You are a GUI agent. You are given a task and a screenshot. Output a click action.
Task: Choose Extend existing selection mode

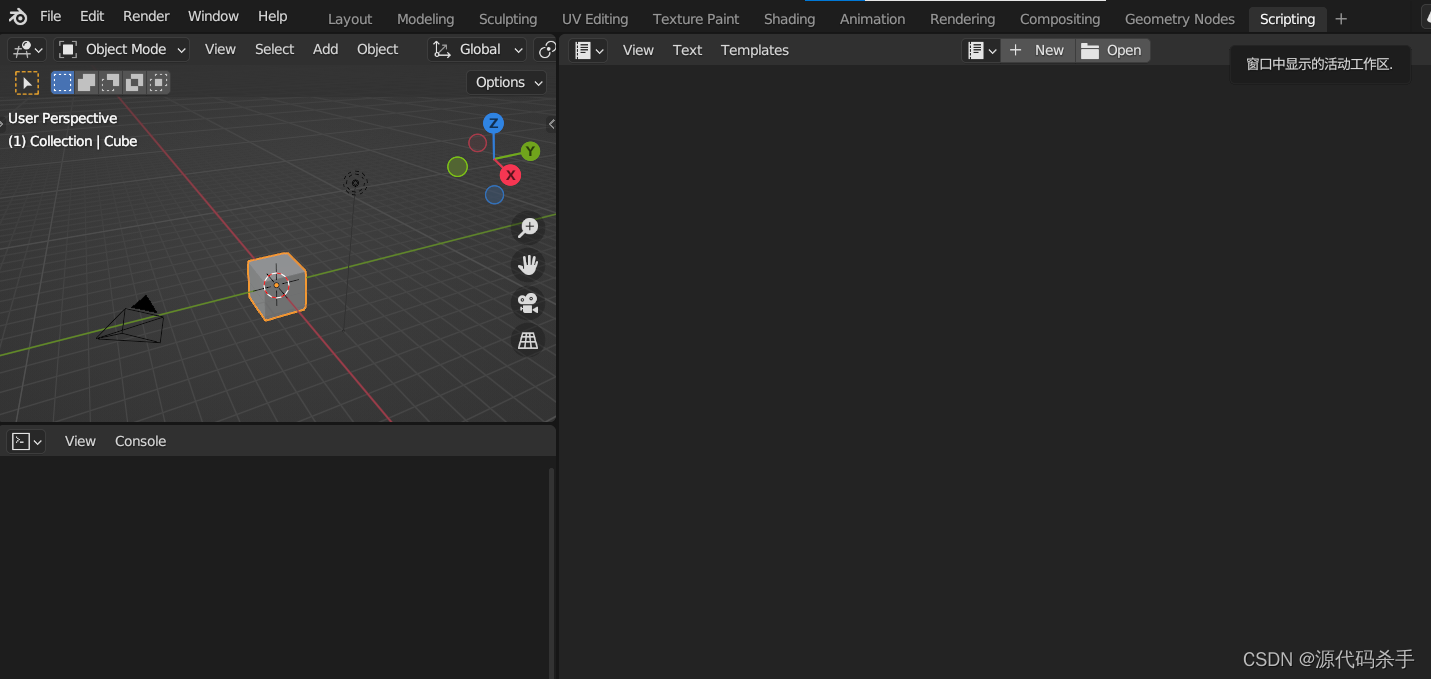87,83
